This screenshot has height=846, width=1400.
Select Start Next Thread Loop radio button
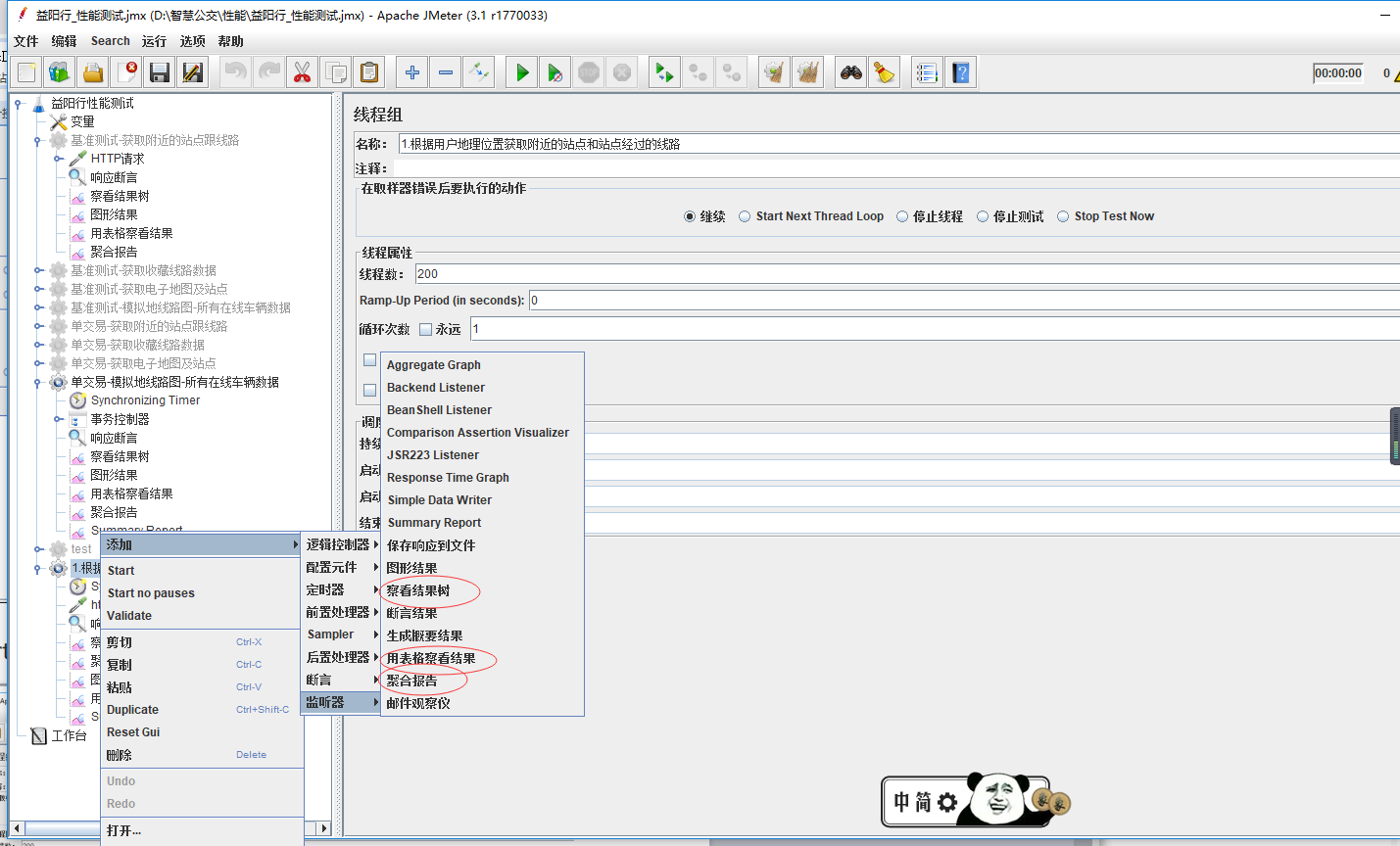745,216
